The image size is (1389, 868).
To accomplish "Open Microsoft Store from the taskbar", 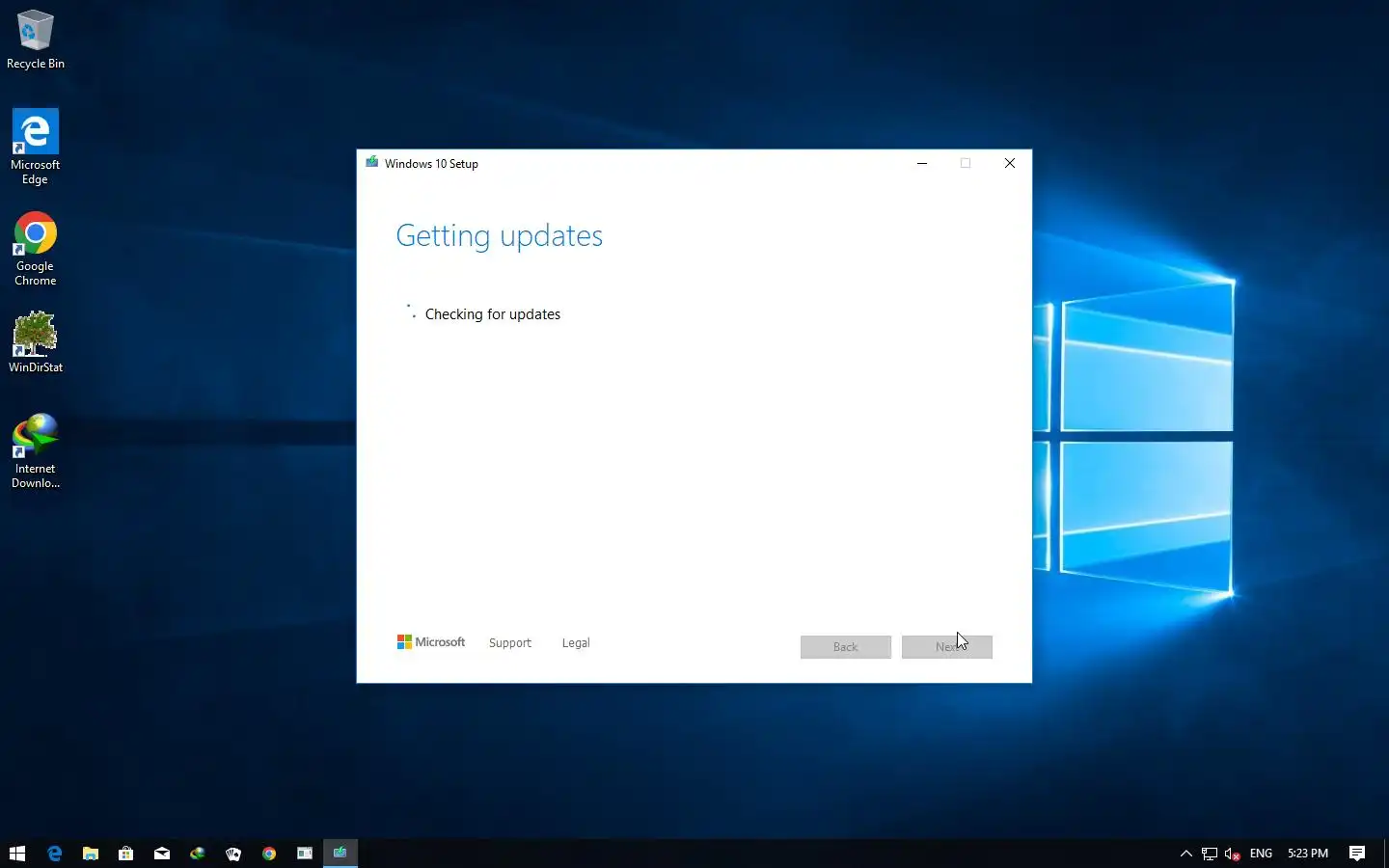I will tap(126, 854).
